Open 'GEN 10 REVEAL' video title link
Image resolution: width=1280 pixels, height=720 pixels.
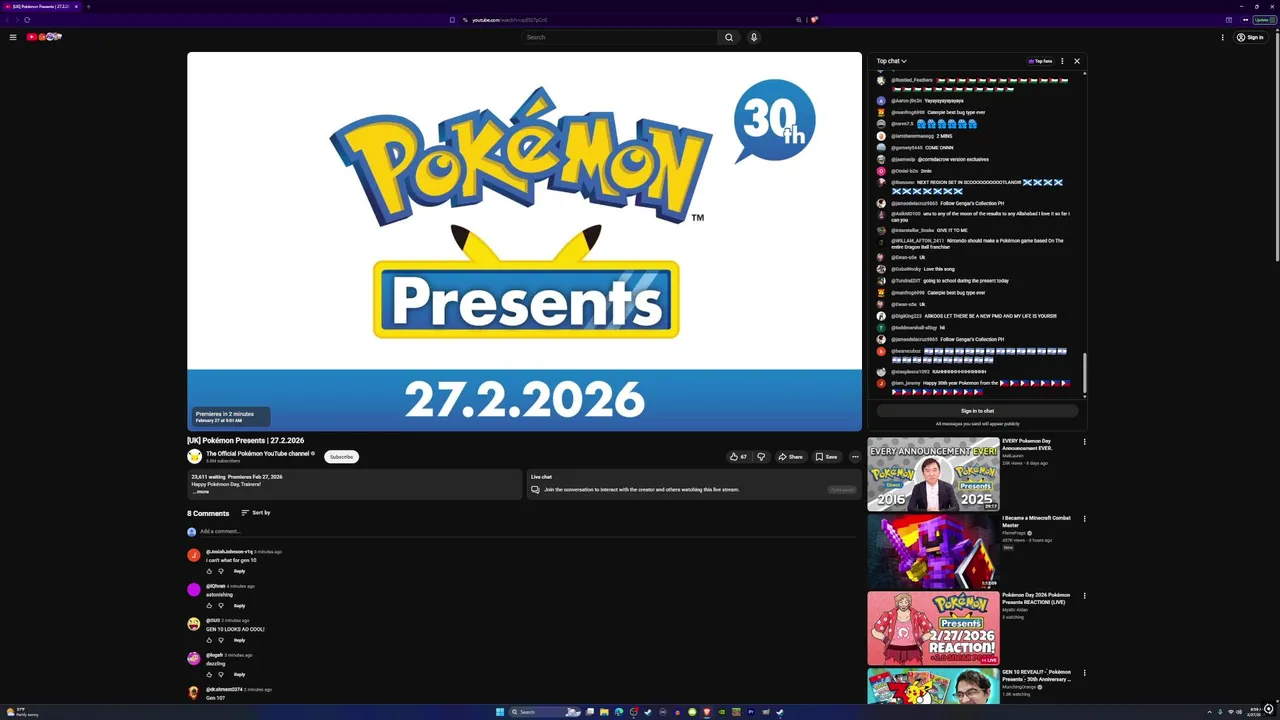point(1036,675)
